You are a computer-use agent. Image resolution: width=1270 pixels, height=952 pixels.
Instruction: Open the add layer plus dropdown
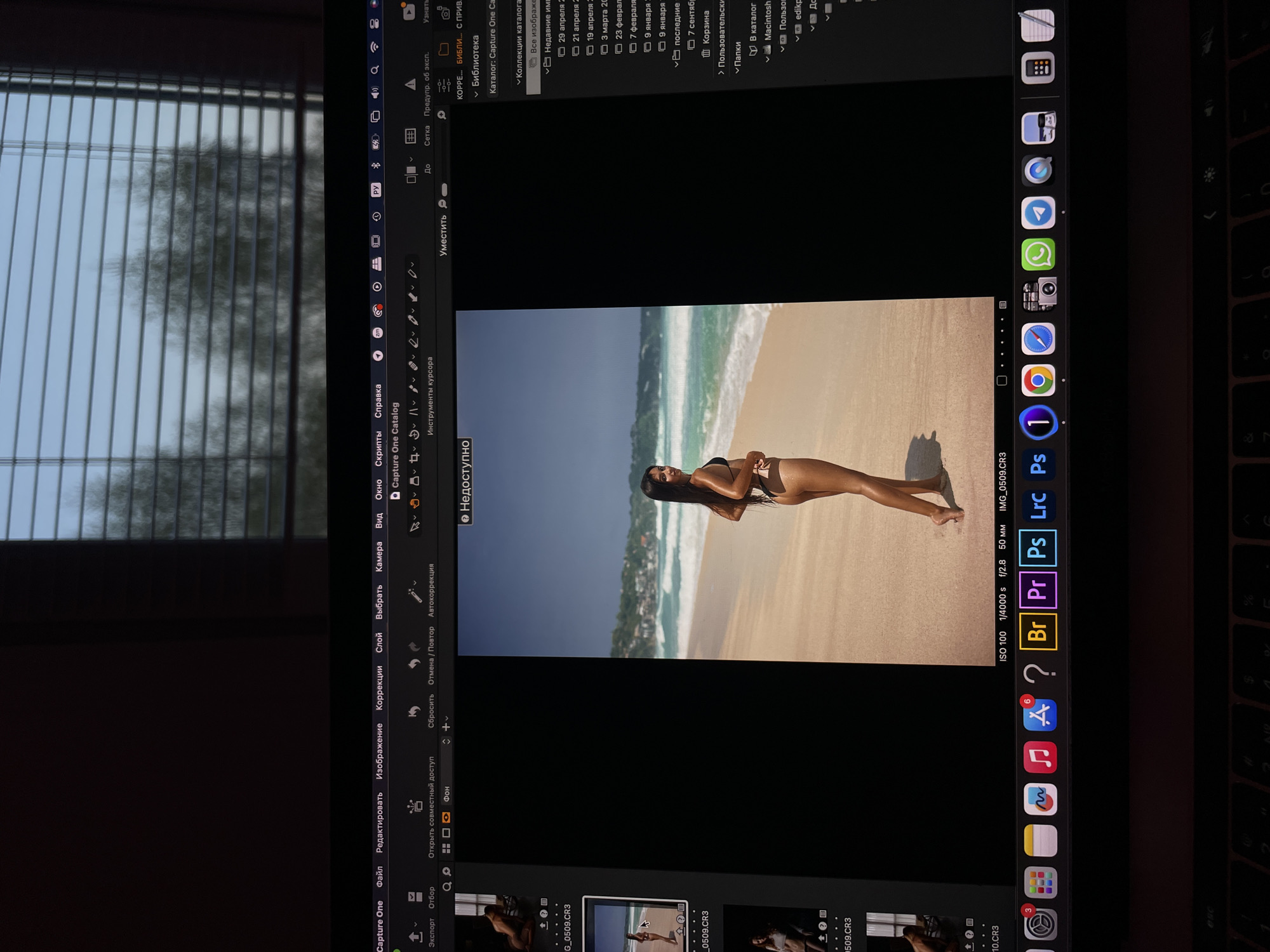(x=446, y=724)
